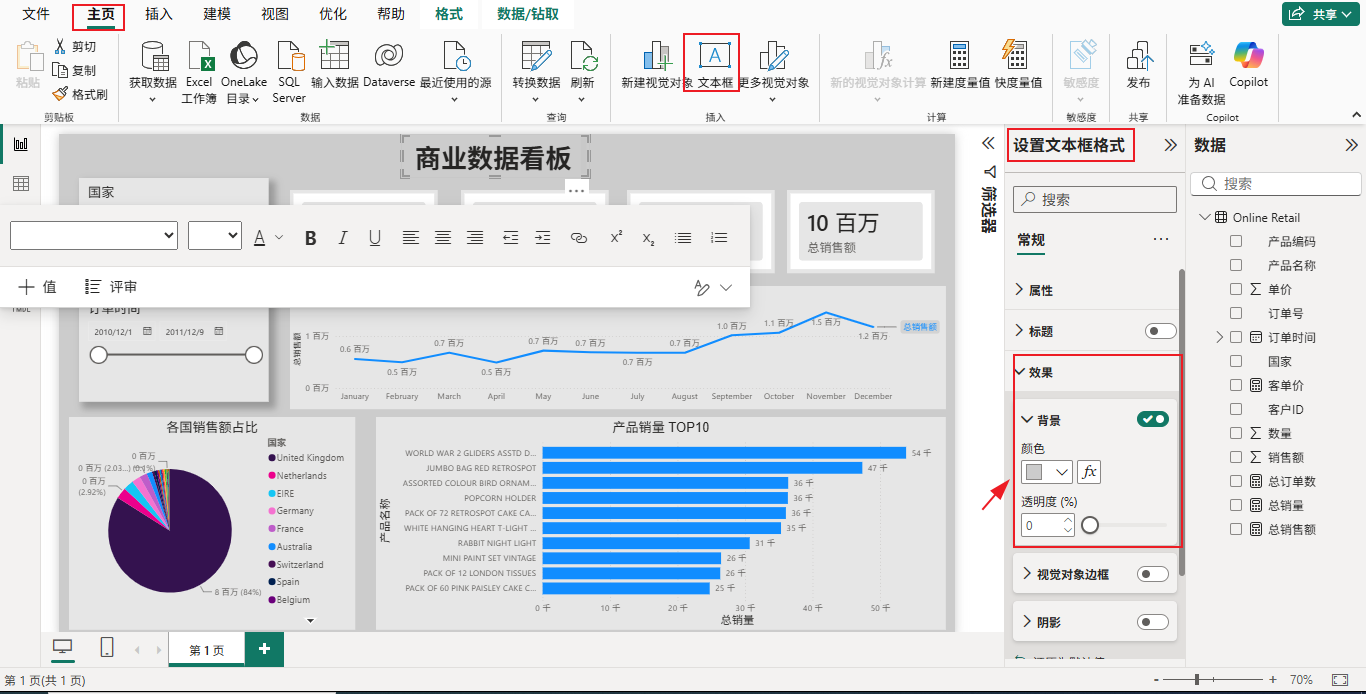Toggle italic in text toolbar
Viewport: 1366px width, 694px height.
click(343, 238)
